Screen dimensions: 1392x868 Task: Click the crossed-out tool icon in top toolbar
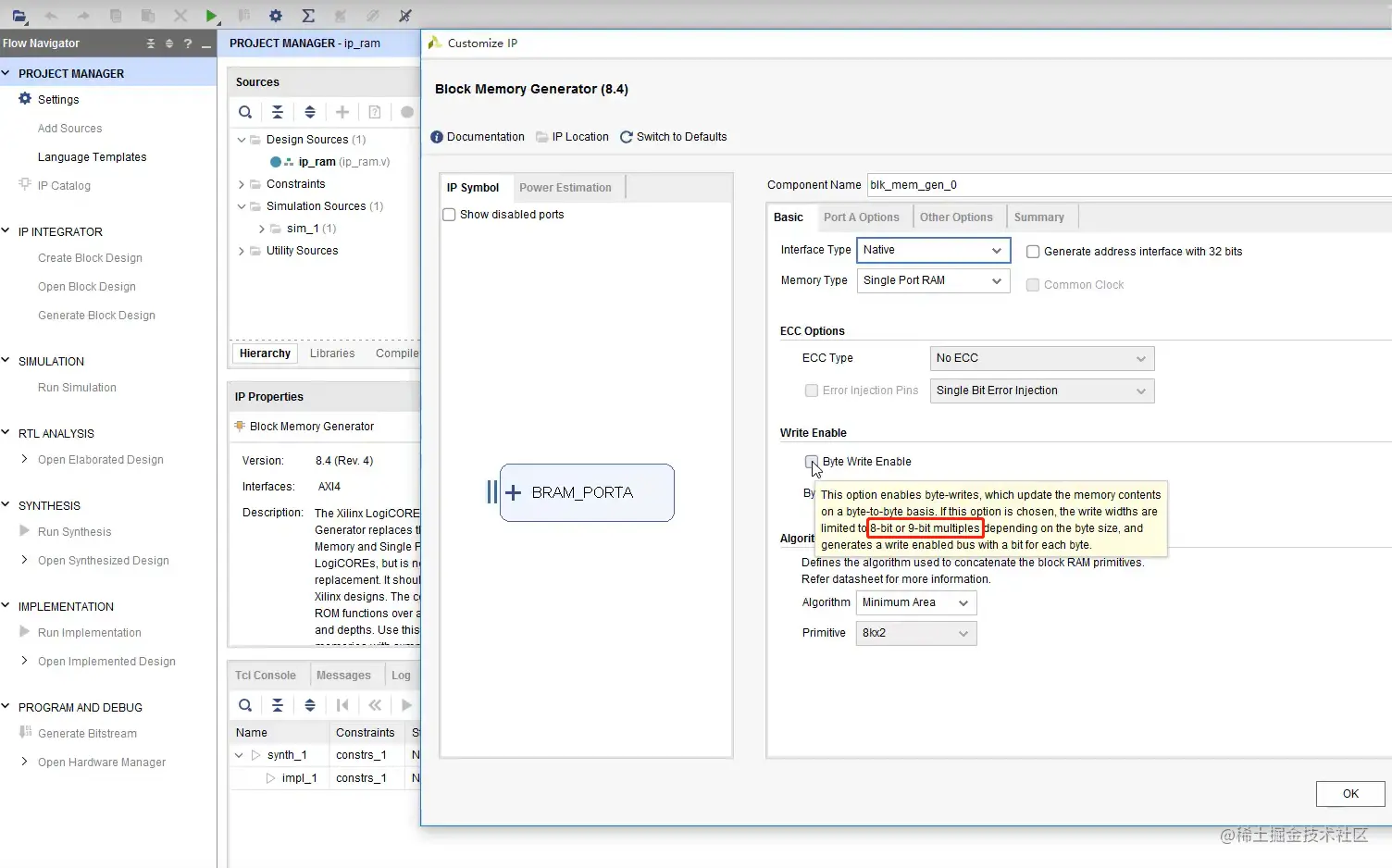coord(404,16)
